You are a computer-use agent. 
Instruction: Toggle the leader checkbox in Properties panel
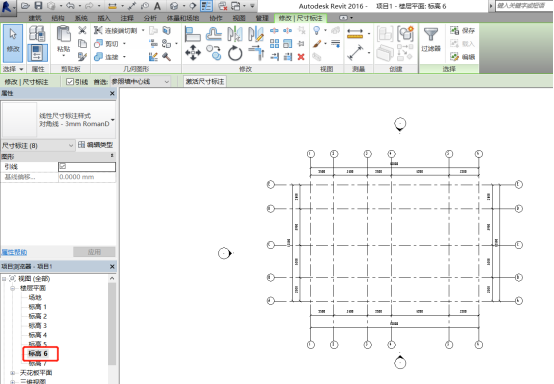point(63,166)
